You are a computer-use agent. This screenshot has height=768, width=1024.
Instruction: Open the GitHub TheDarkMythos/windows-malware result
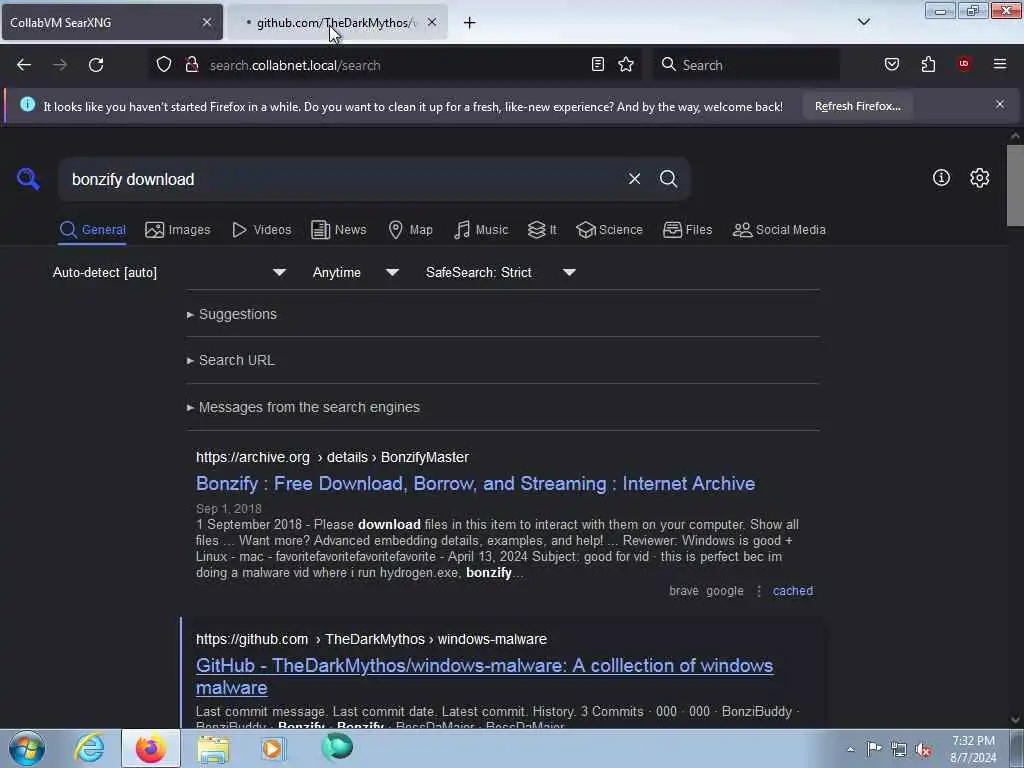pyautogui.click(x=485, y=677)
